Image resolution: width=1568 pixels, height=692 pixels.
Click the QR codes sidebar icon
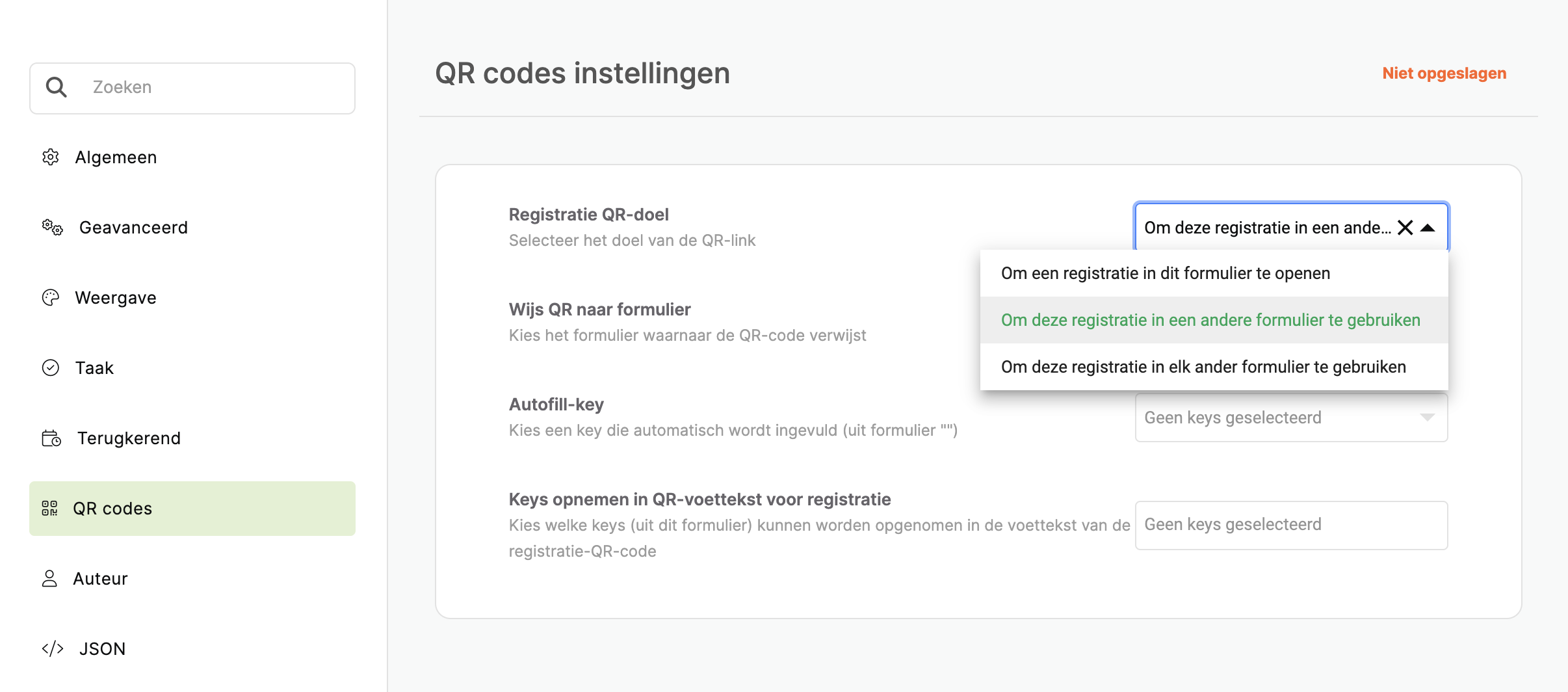[49, 508]
